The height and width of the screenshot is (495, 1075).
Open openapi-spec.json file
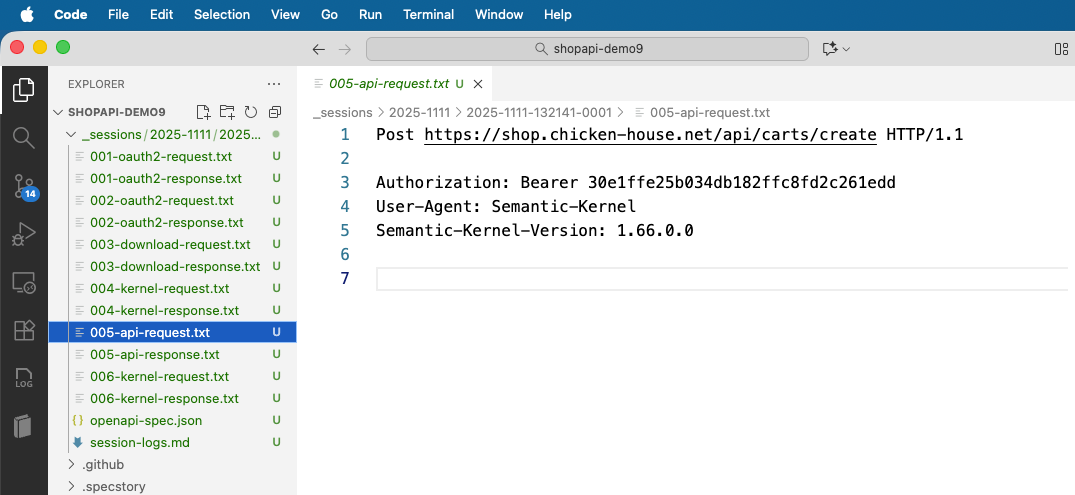(145, 420)
